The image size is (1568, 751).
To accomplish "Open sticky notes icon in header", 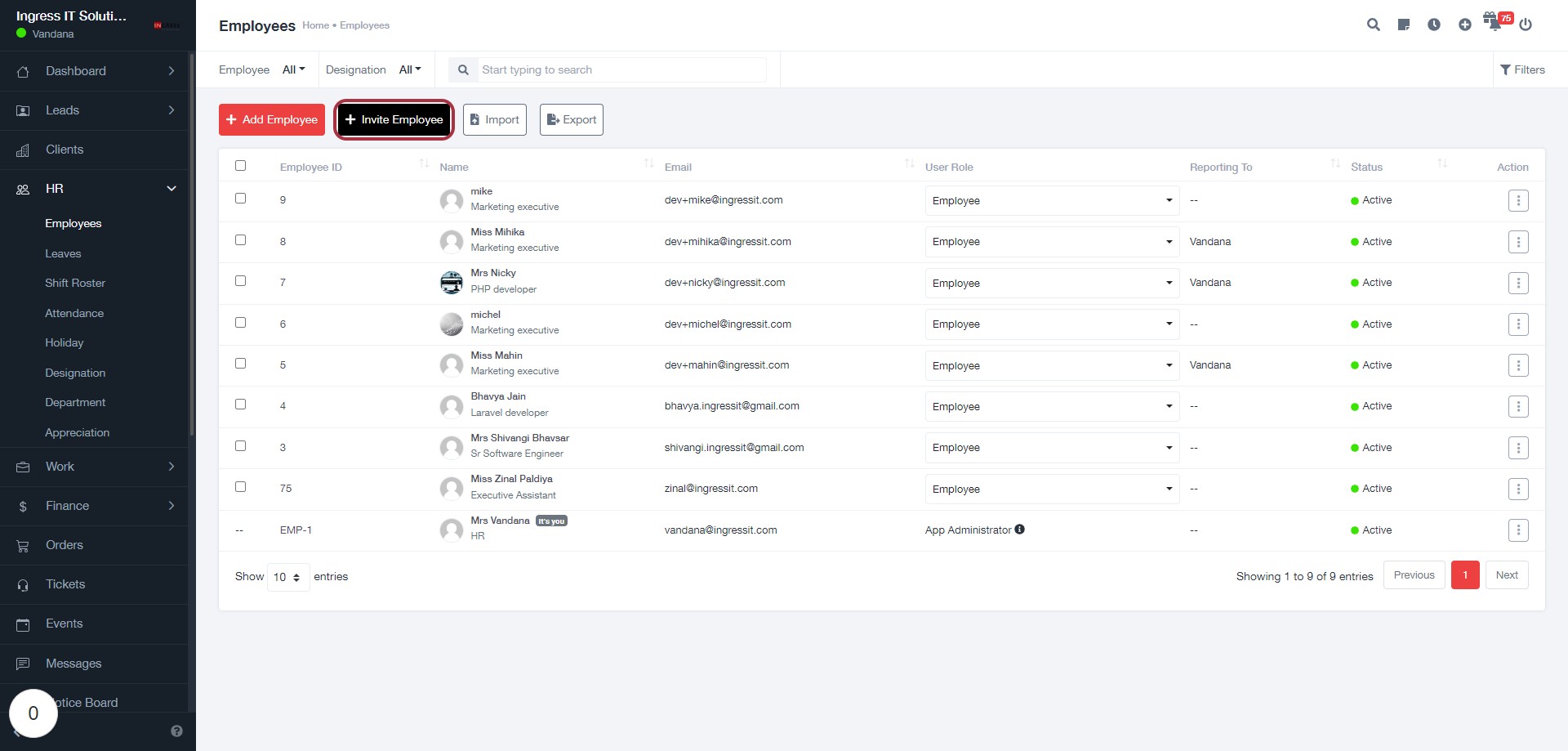I will point(1404,25).
